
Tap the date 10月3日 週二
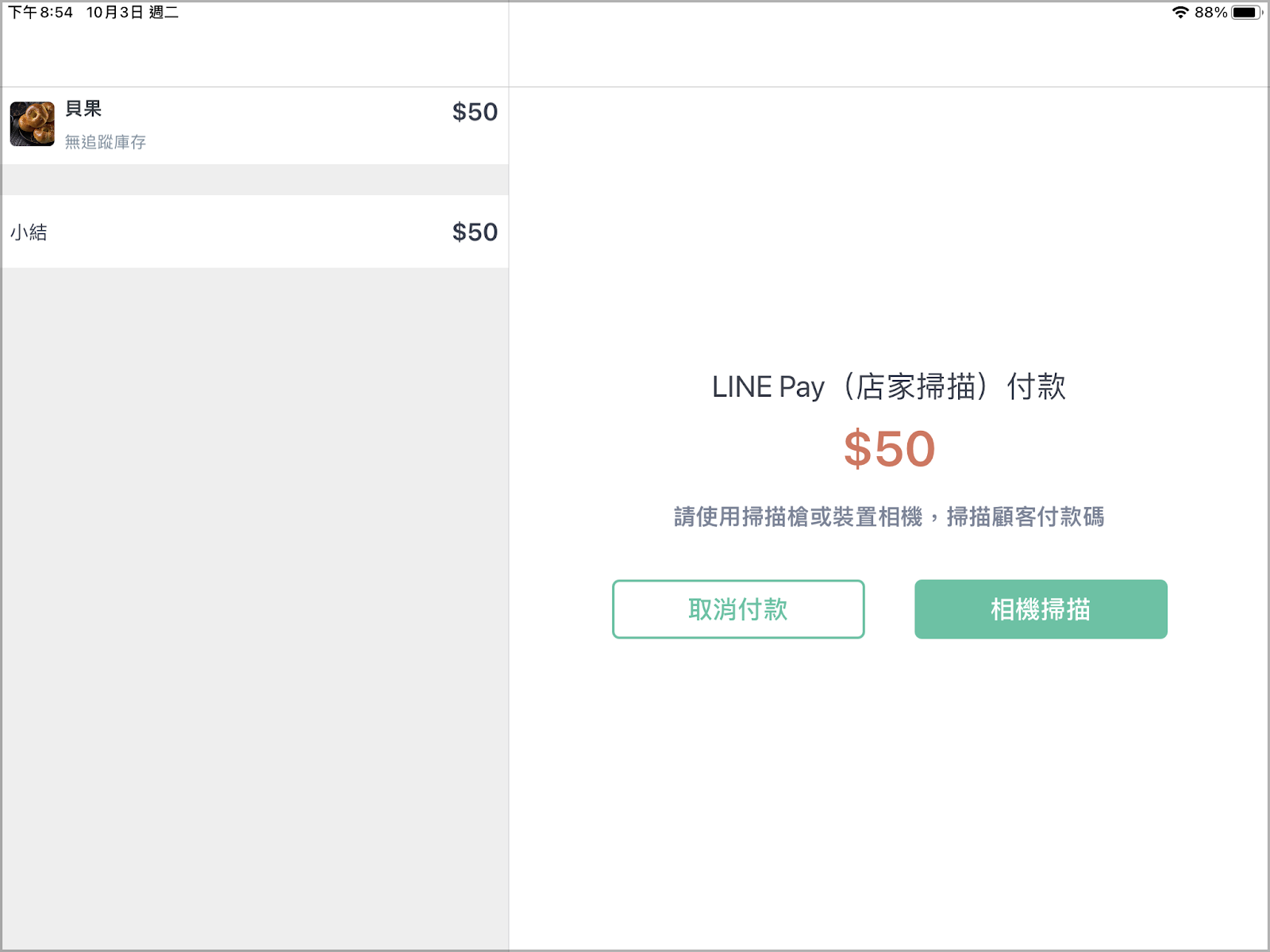(133, 12)
